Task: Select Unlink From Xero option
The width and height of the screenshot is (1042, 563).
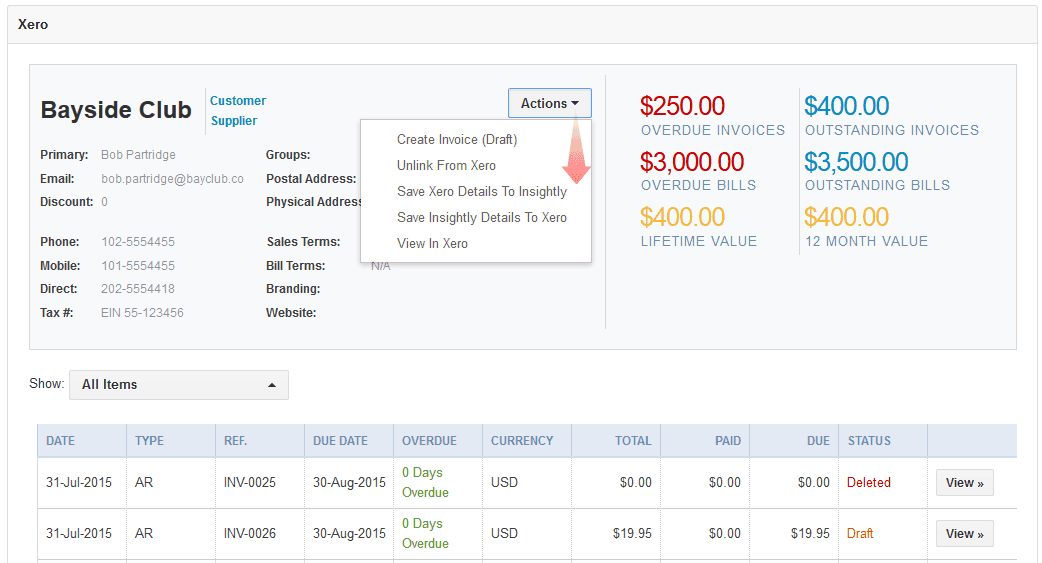Action: pyautogui.click(x=446, y=166)
